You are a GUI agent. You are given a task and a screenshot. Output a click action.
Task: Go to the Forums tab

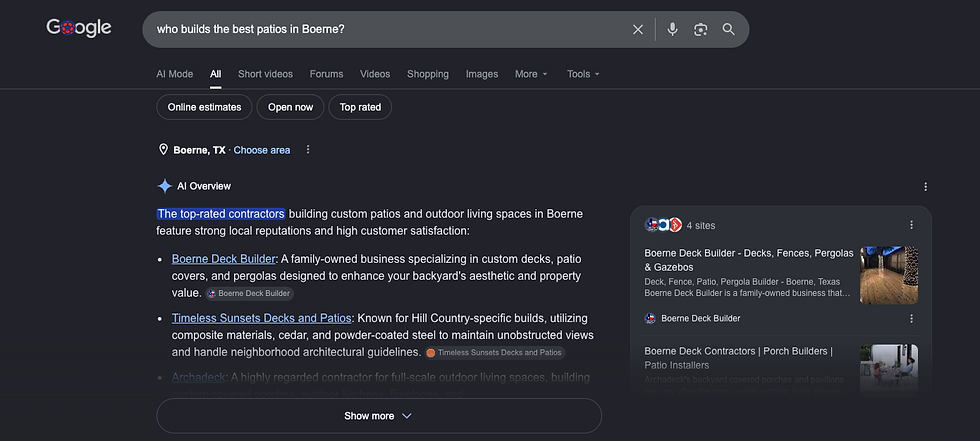(x=326, y=74)
